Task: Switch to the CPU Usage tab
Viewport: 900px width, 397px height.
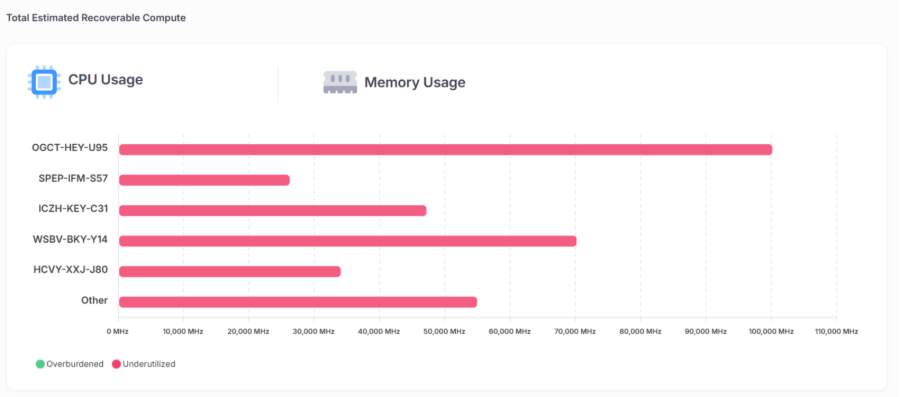Action: coord(85,81)
